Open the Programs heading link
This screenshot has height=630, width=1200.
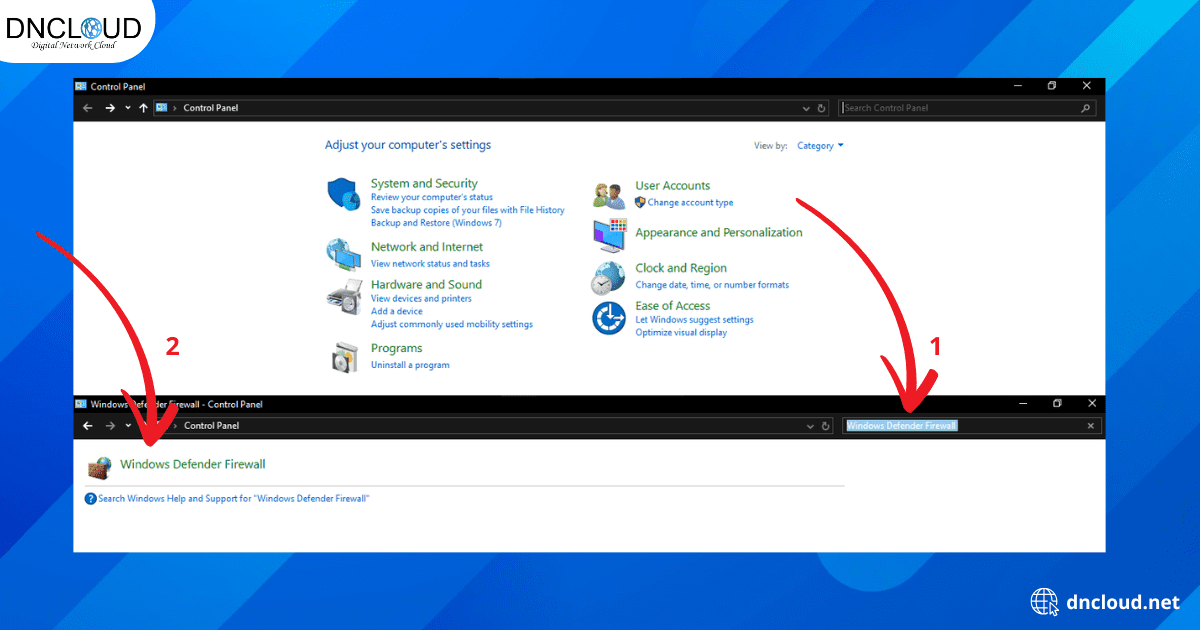pos(396,349)
